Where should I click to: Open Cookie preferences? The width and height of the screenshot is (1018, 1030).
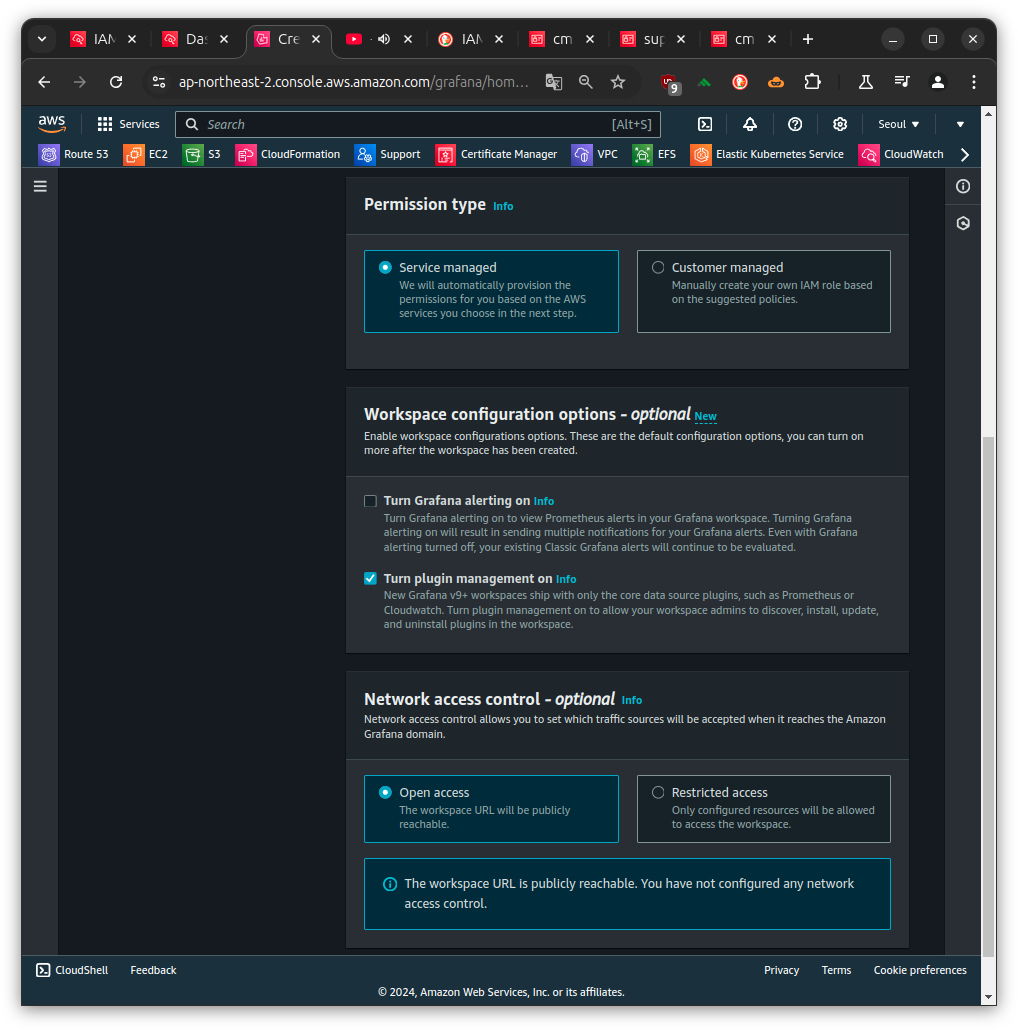[920, 970]
